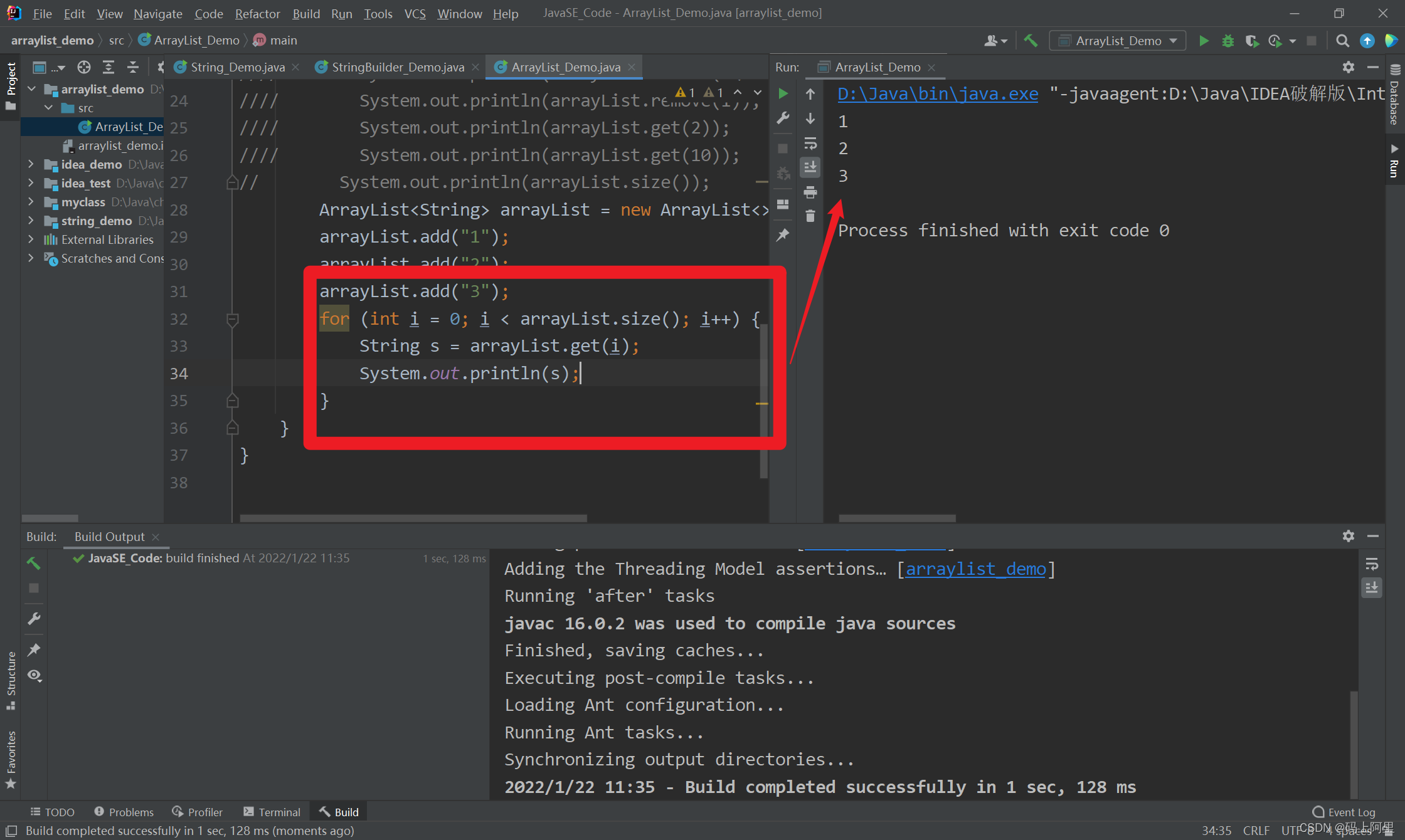Print the Run console contents

810,192
